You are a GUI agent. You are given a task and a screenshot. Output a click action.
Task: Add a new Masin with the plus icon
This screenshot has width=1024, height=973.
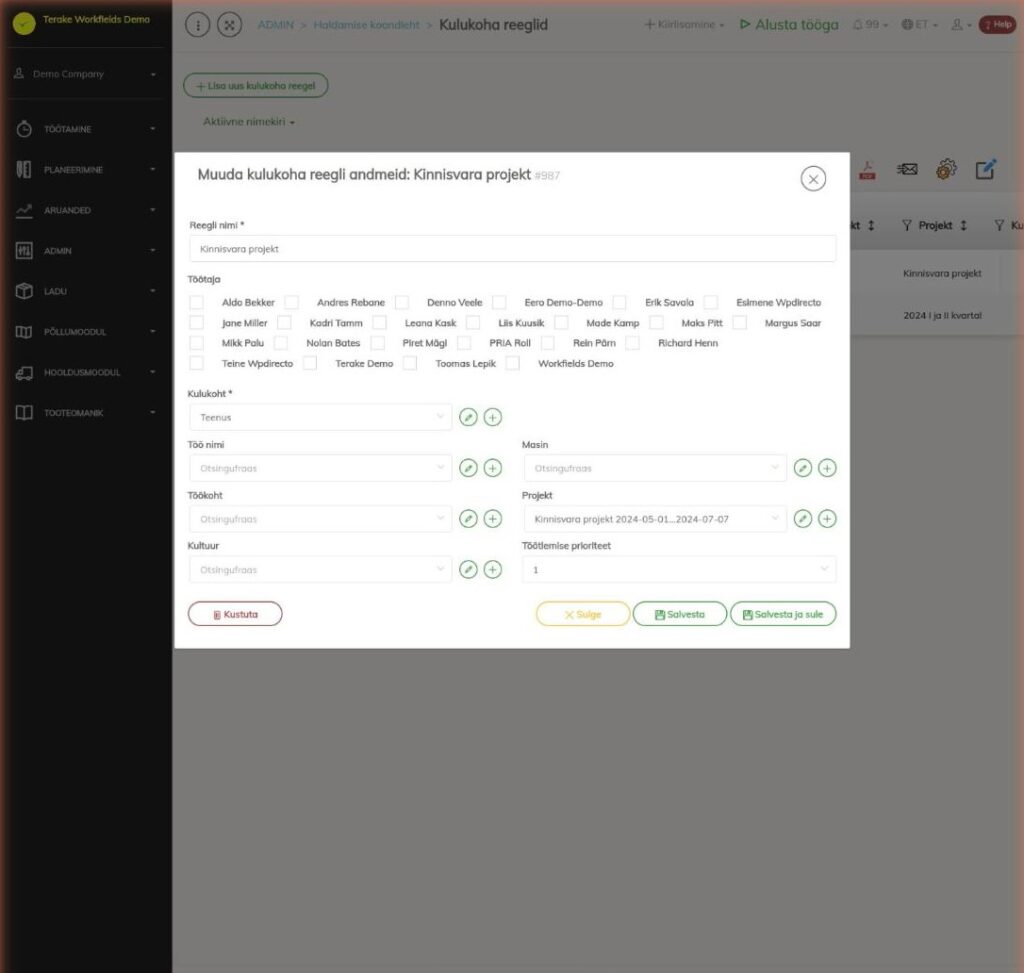point(827,468)
